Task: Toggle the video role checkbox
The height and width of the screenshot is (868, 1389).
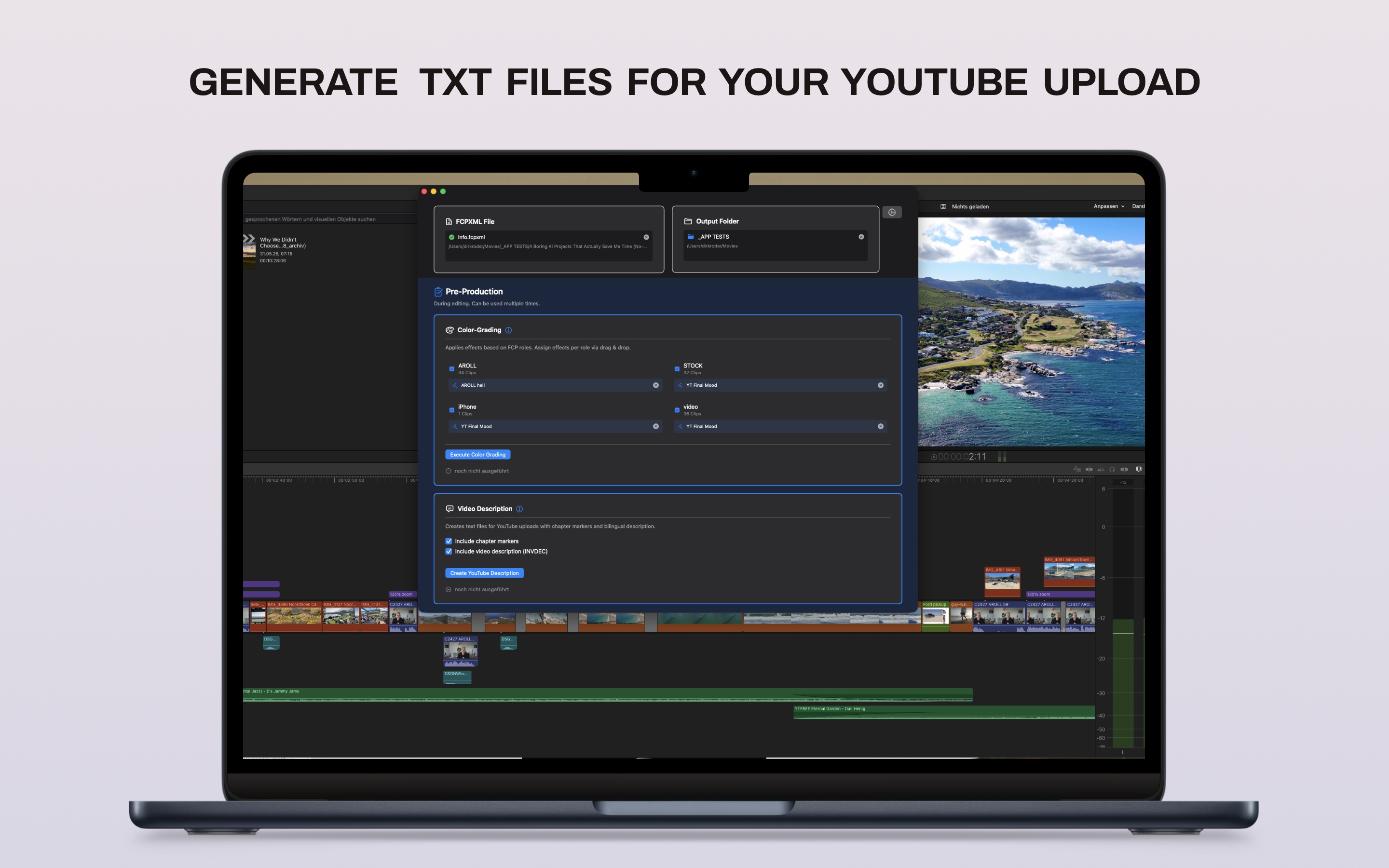Action: coord(677,410)
